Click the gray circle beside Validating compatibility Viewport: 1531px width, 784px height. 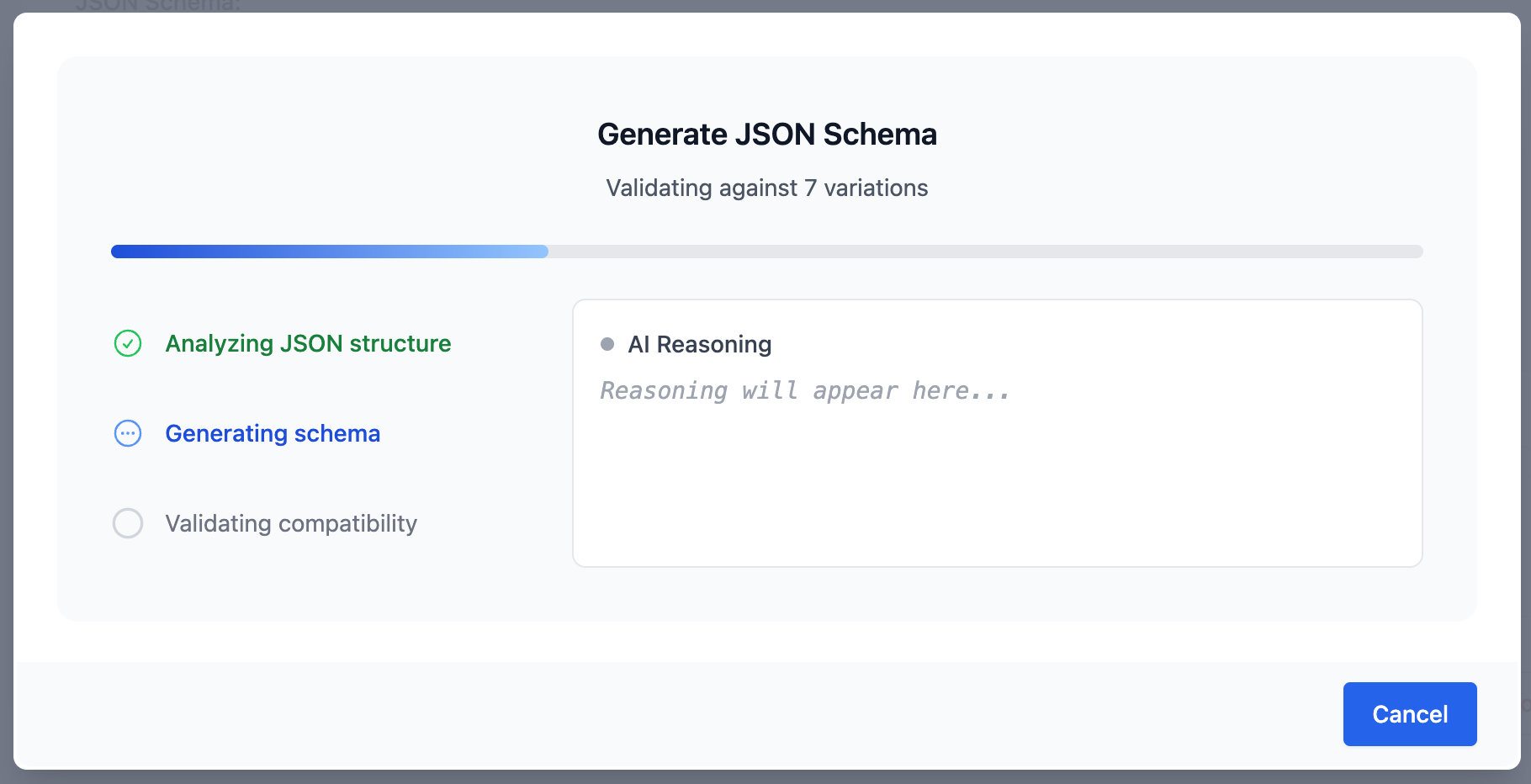tap(127, 523)
